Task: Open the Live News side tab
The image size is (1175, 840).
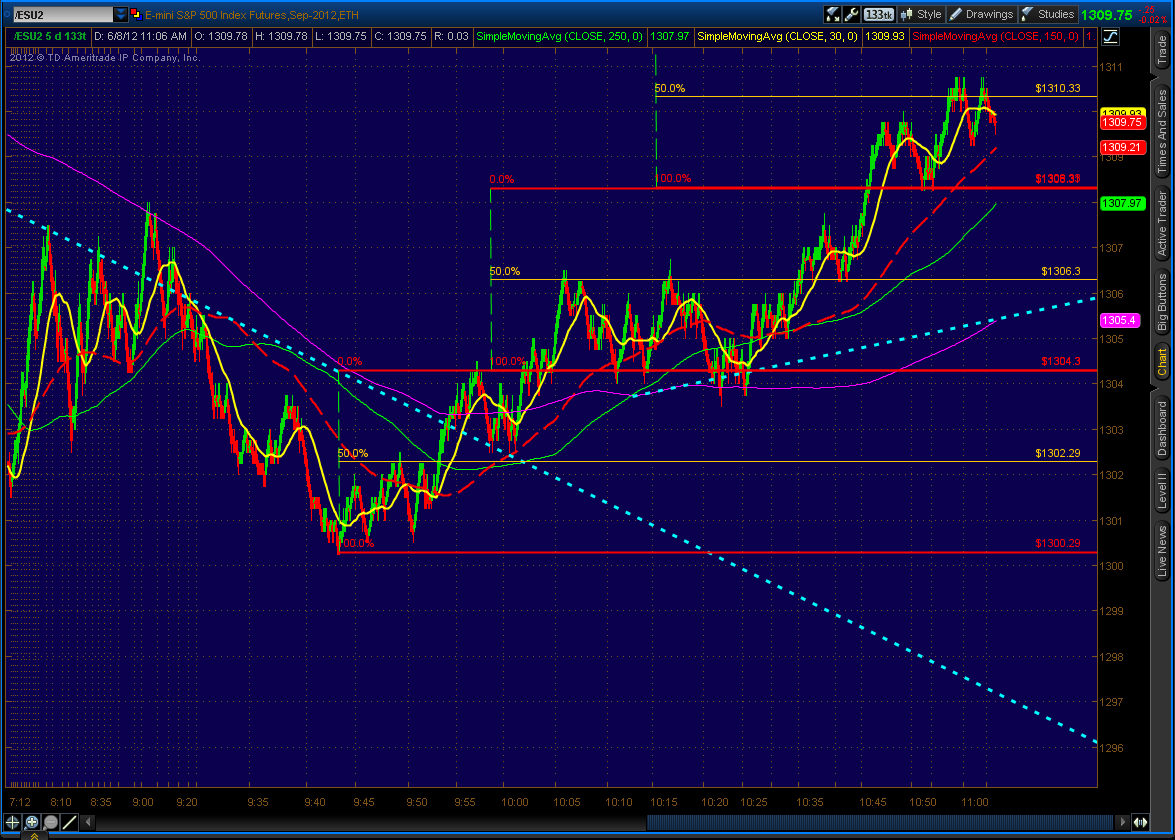Action: coord(1162,551)
